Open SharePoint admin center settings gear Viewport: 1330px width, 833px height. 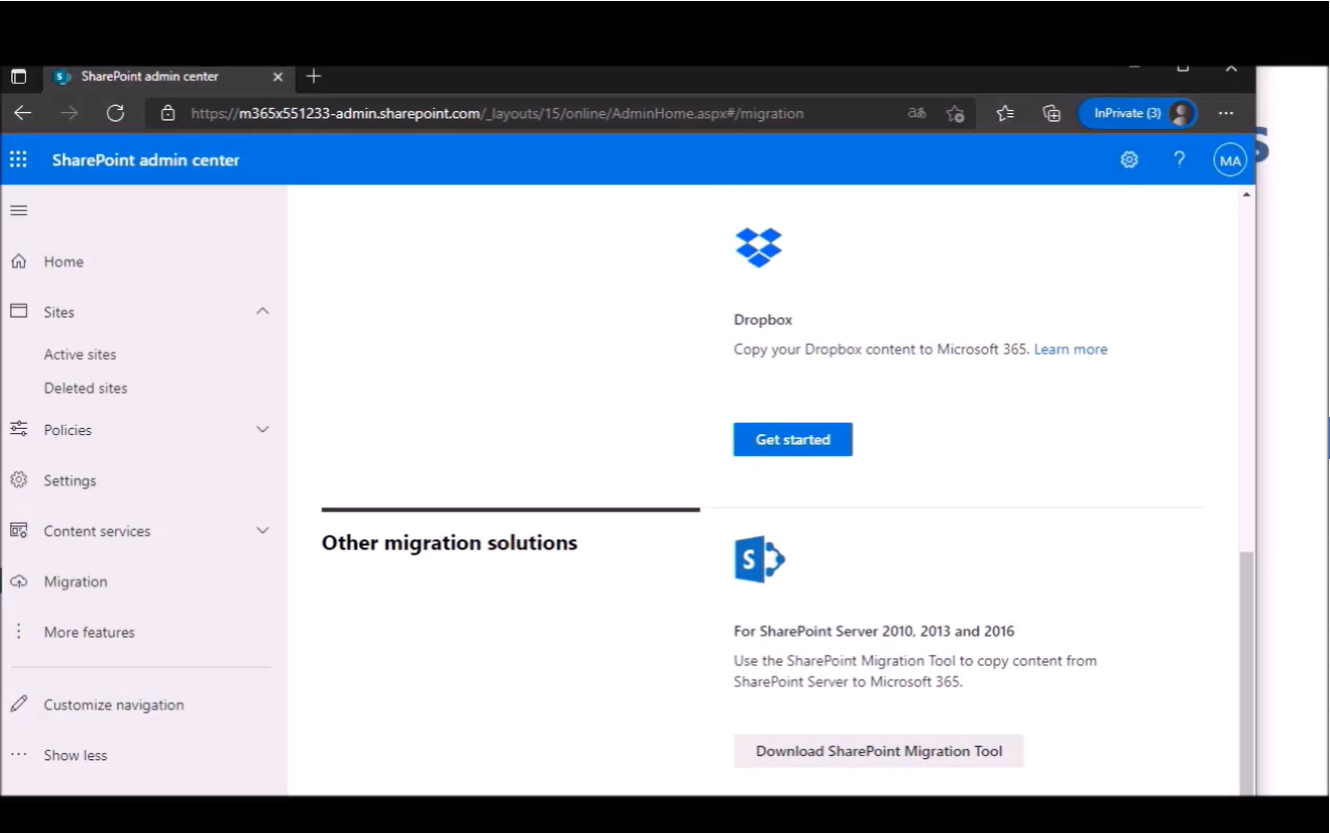(1128, 160)
